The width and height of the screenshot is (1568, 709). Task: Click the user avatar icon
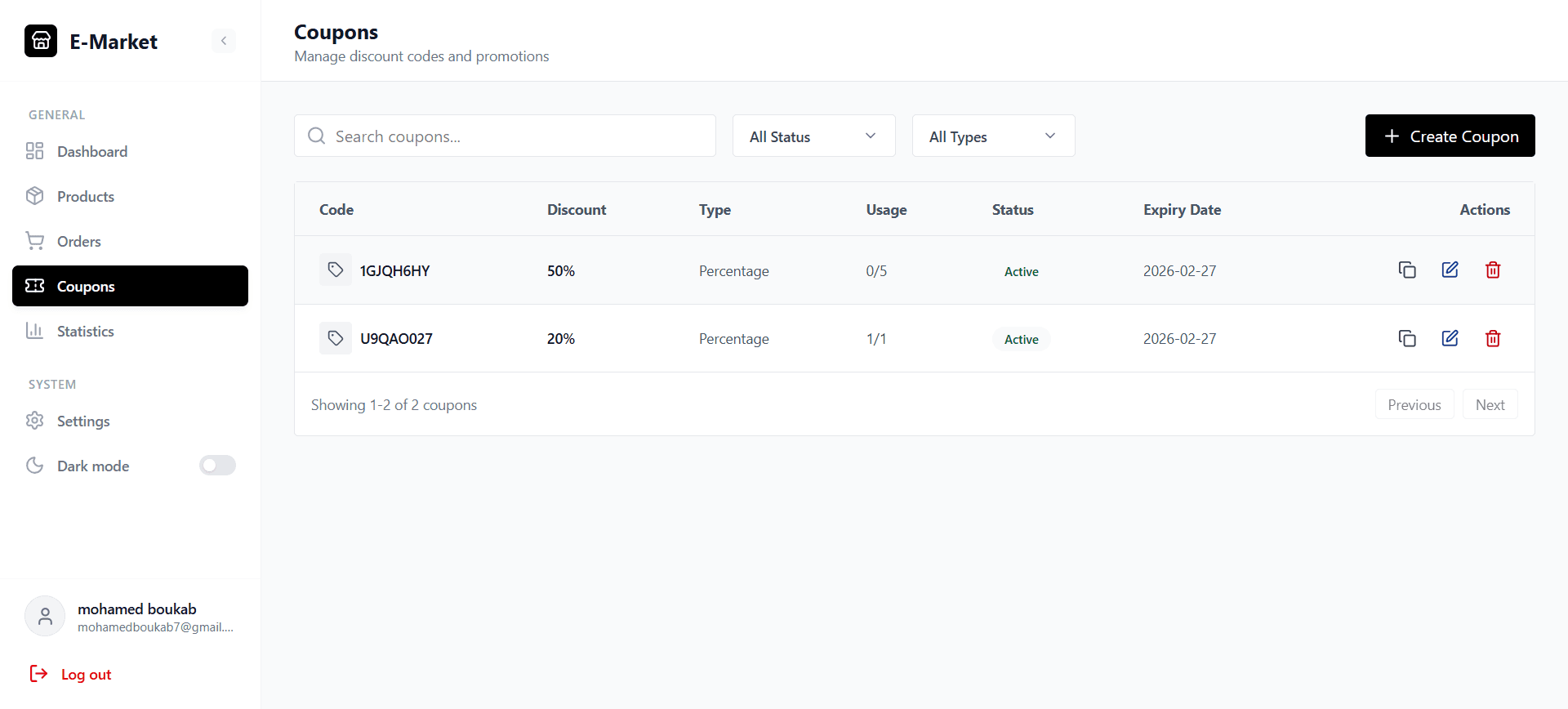(x=45, y=616)
